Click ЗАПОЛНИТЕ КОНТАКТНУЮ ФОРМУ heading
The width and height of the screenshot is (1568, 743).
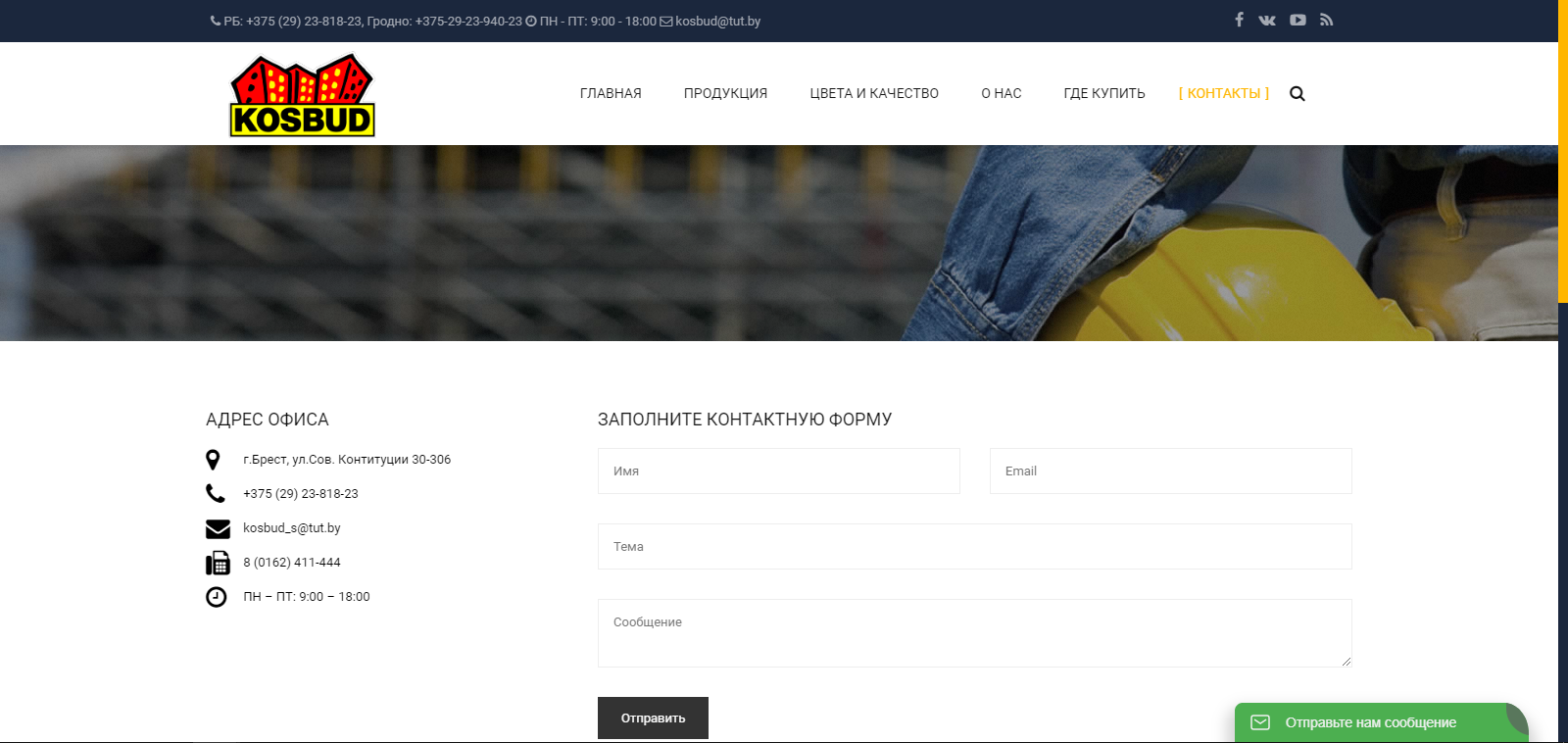[745, 420]
